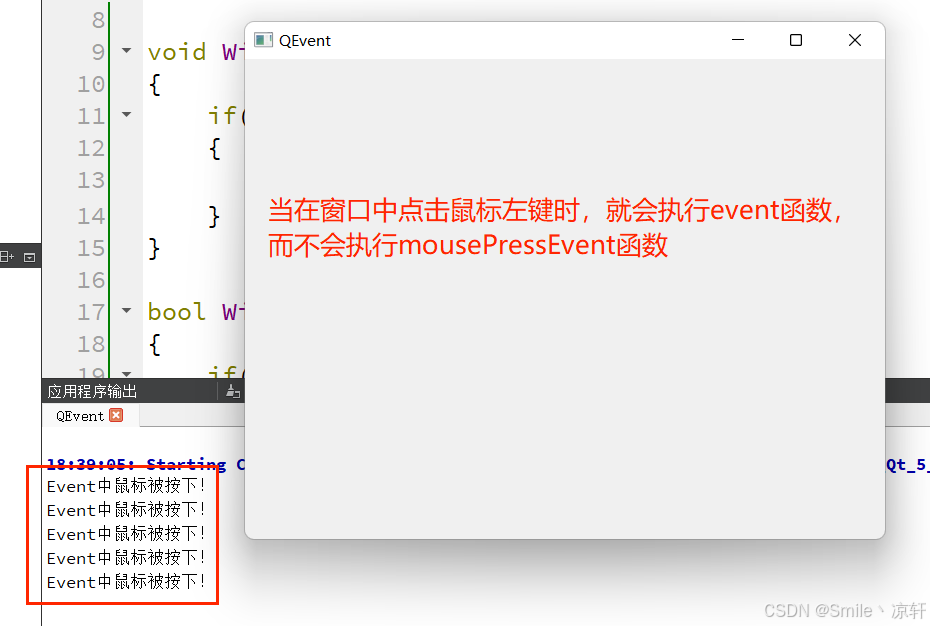Click line number 10 in editor gutter
The image size is (930, 626).
point(91,84)
